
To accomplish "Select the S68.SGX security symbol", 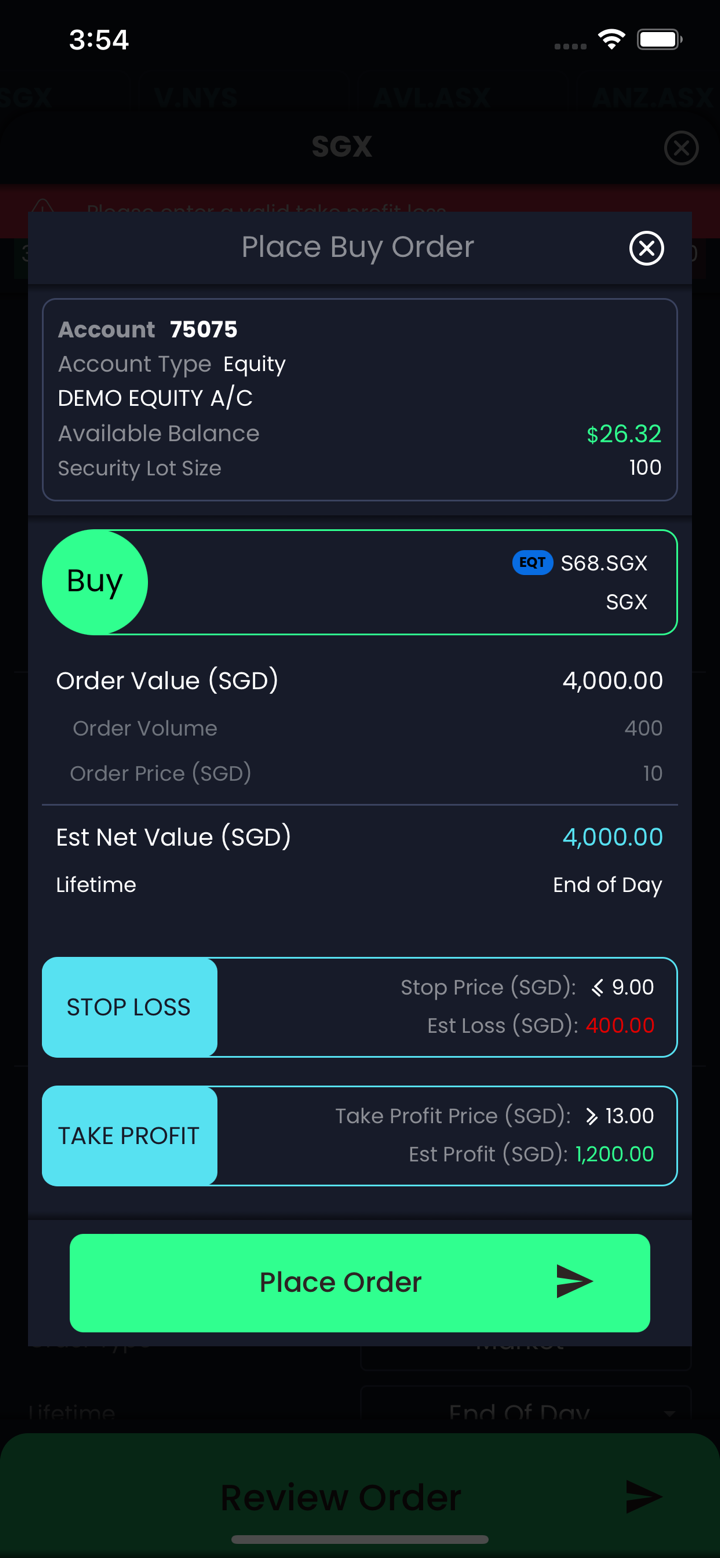I will point(604,563).
